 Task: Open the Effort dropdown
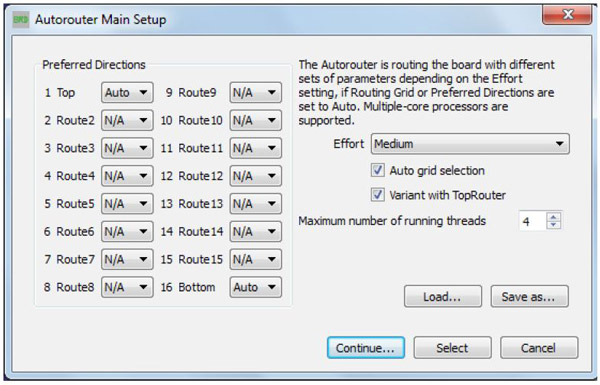[x=470, y=144]
